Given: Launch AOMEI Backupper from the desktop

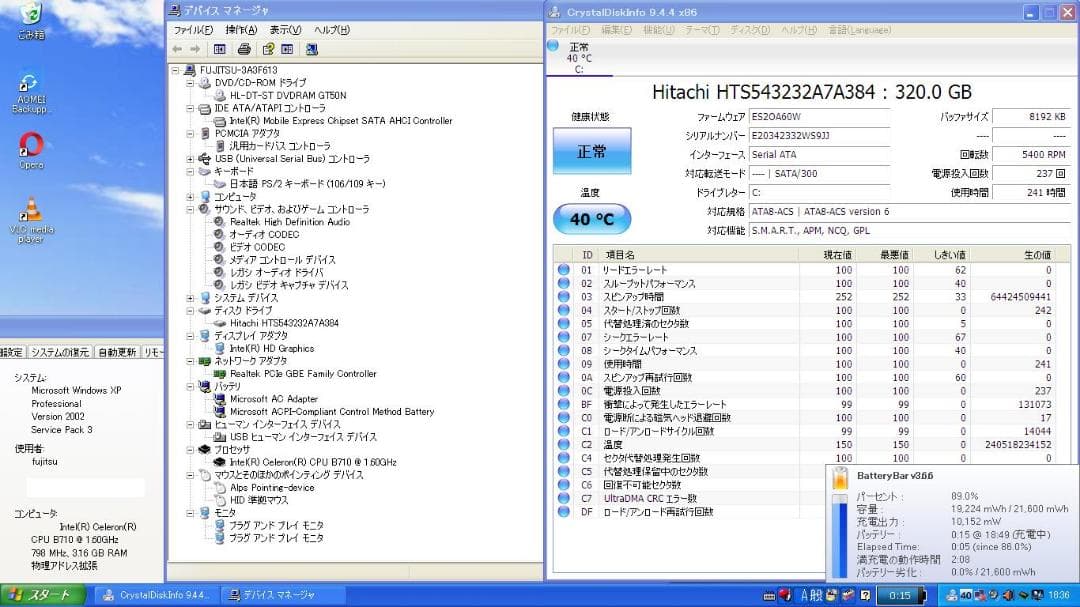Looking at the screenshot, I should coord(30,94).
